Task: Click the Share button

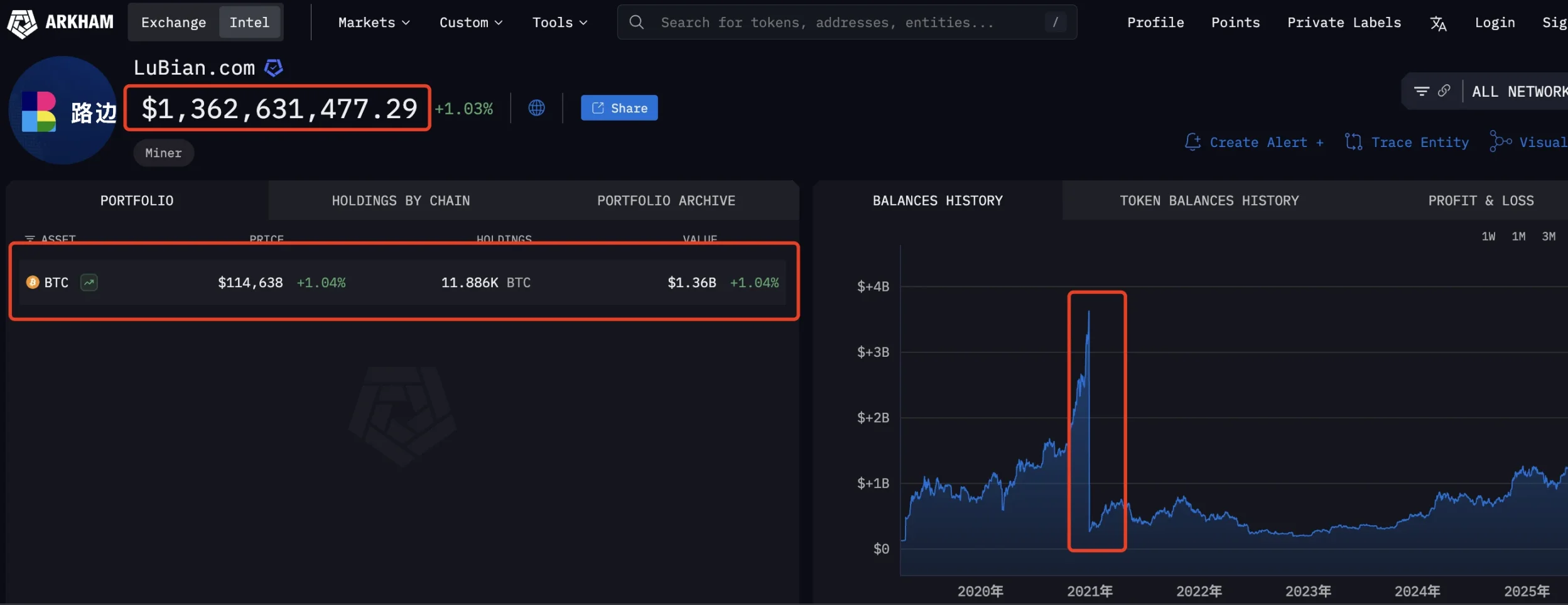Action: (619, 107)
